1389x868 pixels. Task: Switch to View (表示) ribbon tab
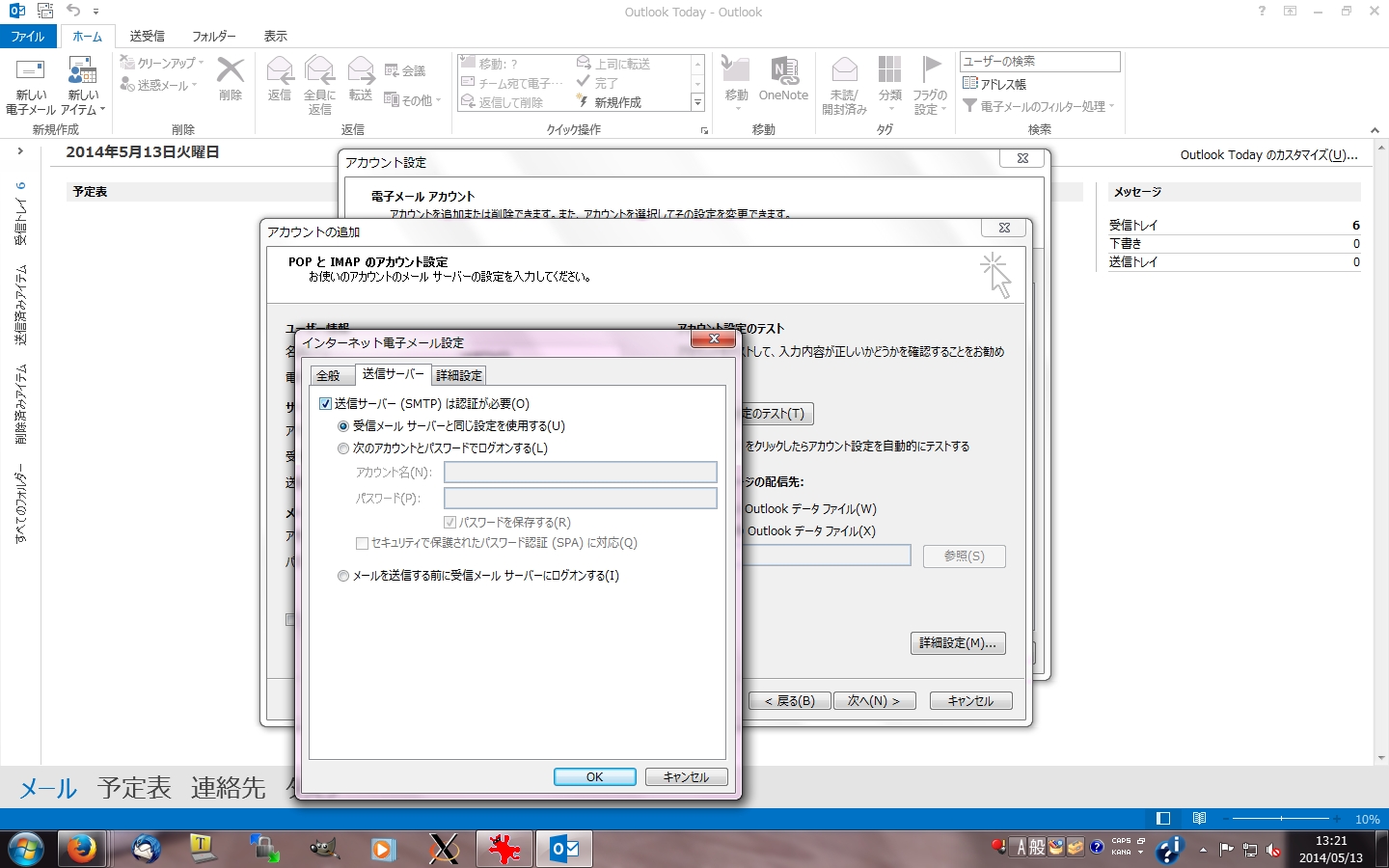click(276, 36)
